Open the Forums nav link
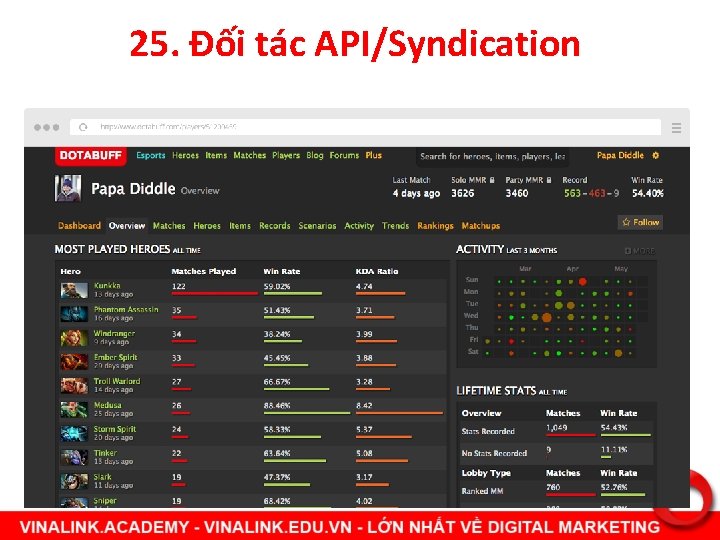The height and width of the screenshot is (540, 720). point(344,155)
